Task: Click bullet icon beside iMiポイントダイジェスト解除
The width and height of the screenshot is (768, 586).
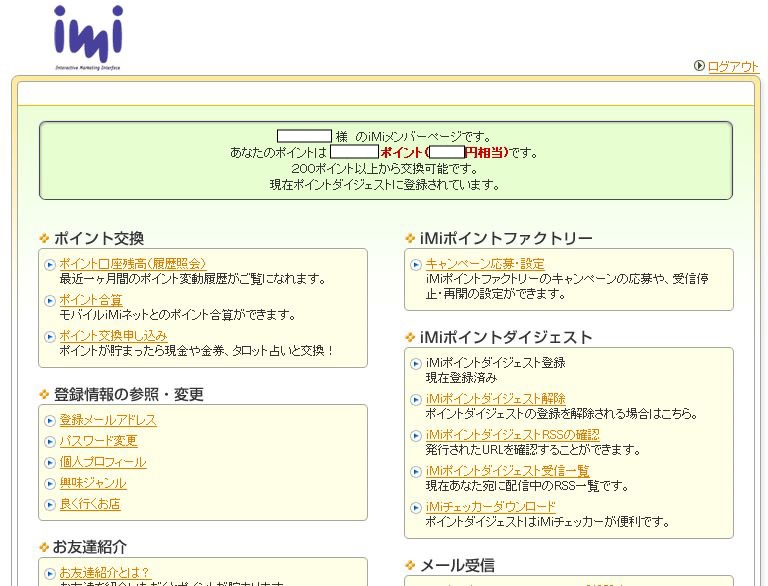Action: coord(415,400)
